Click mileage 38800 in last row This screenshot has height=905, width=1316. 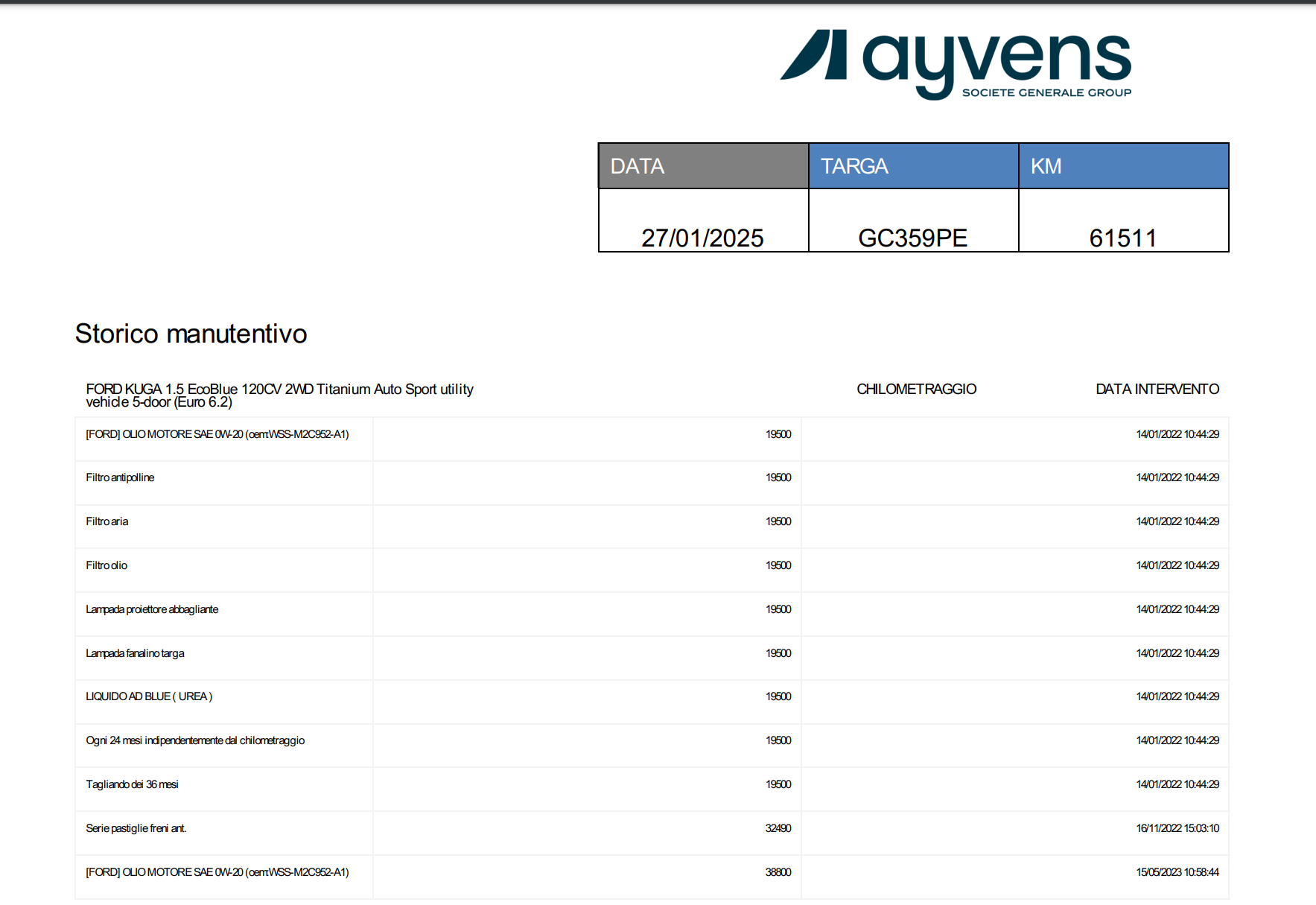[x=778, y=872]
